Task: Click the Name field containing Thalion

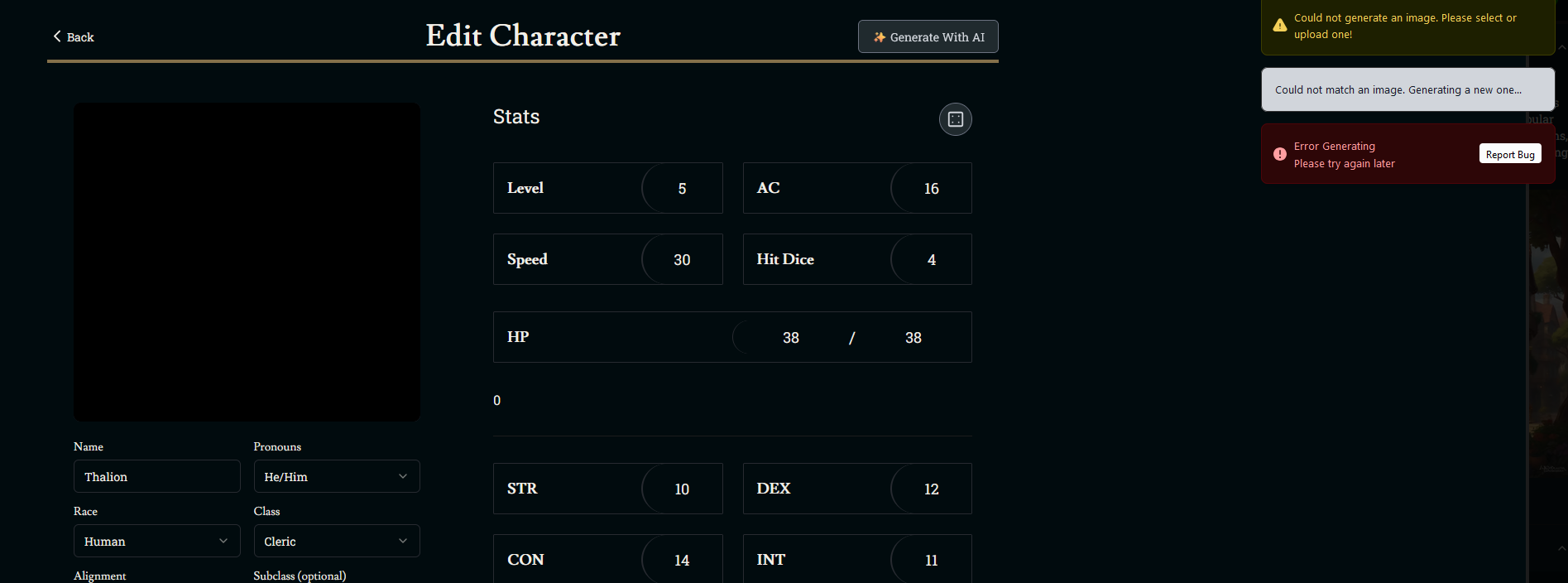Action: click(x=156, y=477)
